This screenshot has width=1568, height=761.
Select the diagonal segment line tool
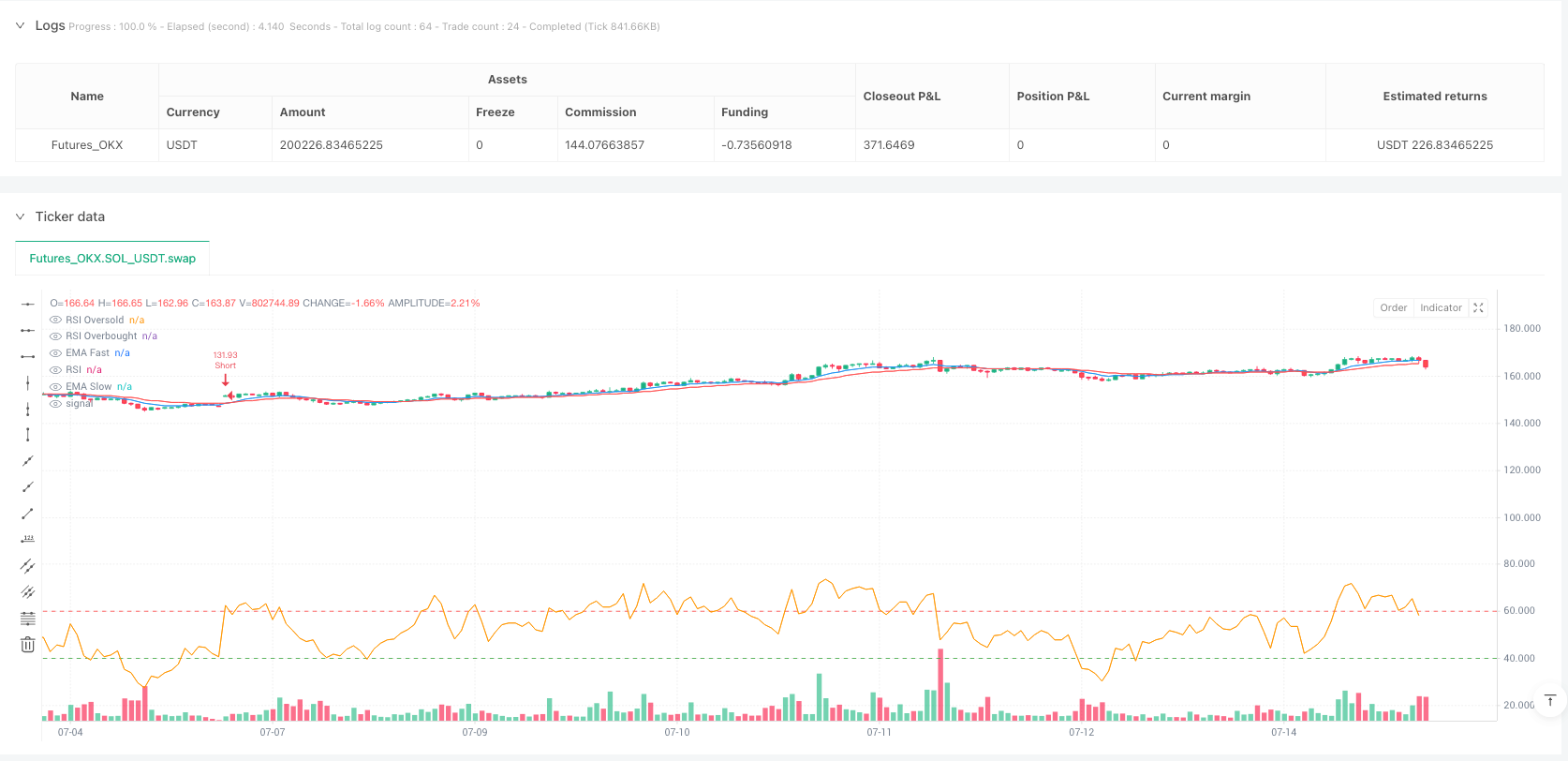(x=28, y=514)
